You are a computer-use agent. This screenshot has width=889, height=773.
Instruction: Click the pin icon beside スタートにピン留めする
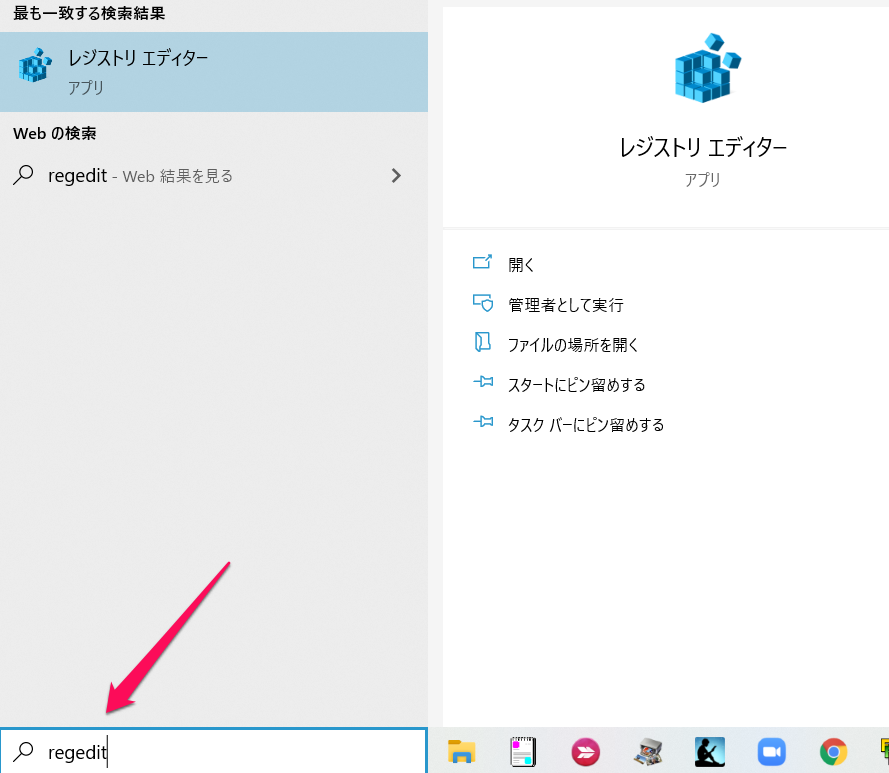(x=483, y=382)
